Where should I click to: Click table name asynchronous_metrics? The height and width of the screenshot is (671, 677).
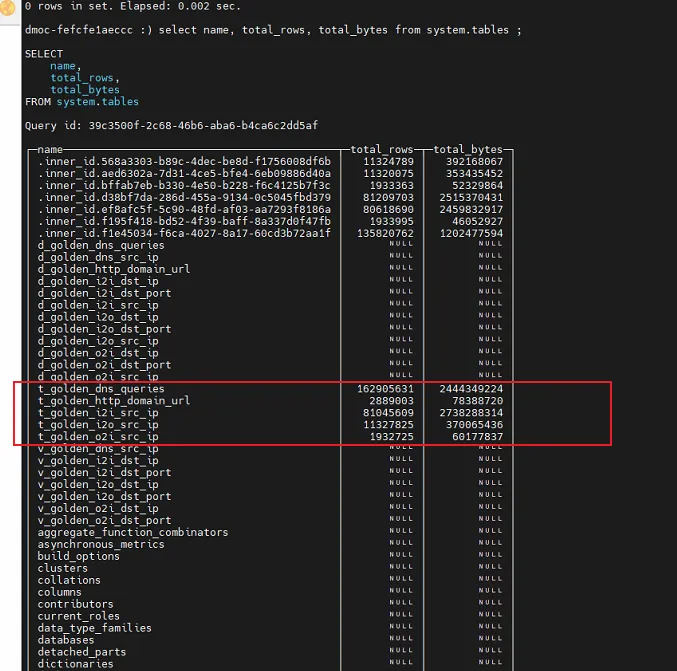tap(101, 544)
